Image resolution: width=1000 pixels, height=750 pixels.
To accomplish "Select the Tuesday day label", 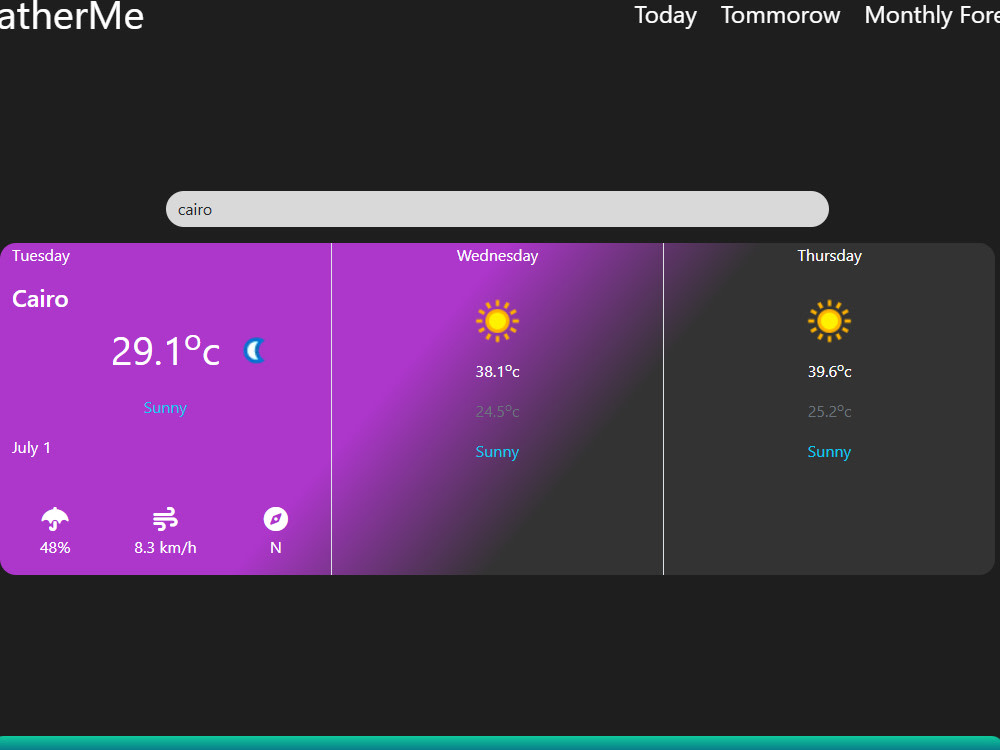I will click(41, 256).
